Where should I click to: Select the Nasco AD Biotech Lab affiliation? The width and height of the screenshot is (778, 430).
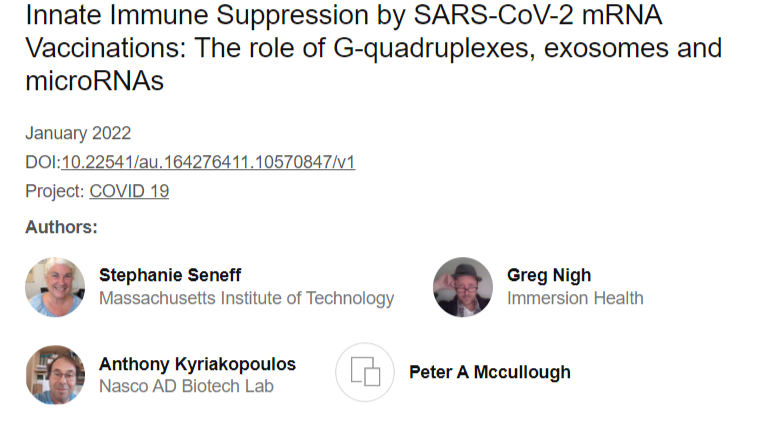pyautogui.click(x=186, y=386)
